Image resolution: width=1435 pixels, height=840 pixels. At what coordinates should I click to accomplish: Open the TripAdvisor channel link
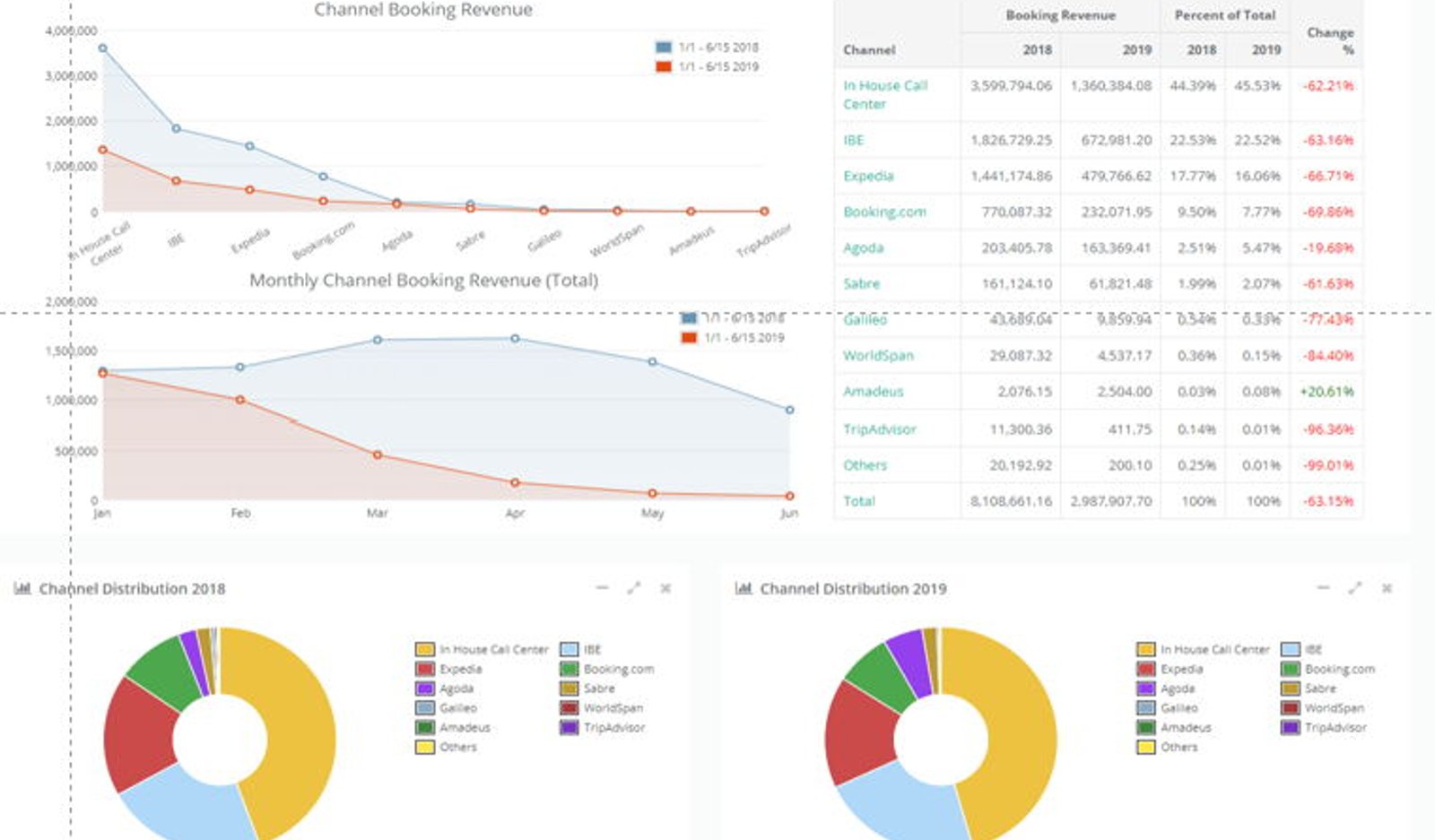click(880, 429)
